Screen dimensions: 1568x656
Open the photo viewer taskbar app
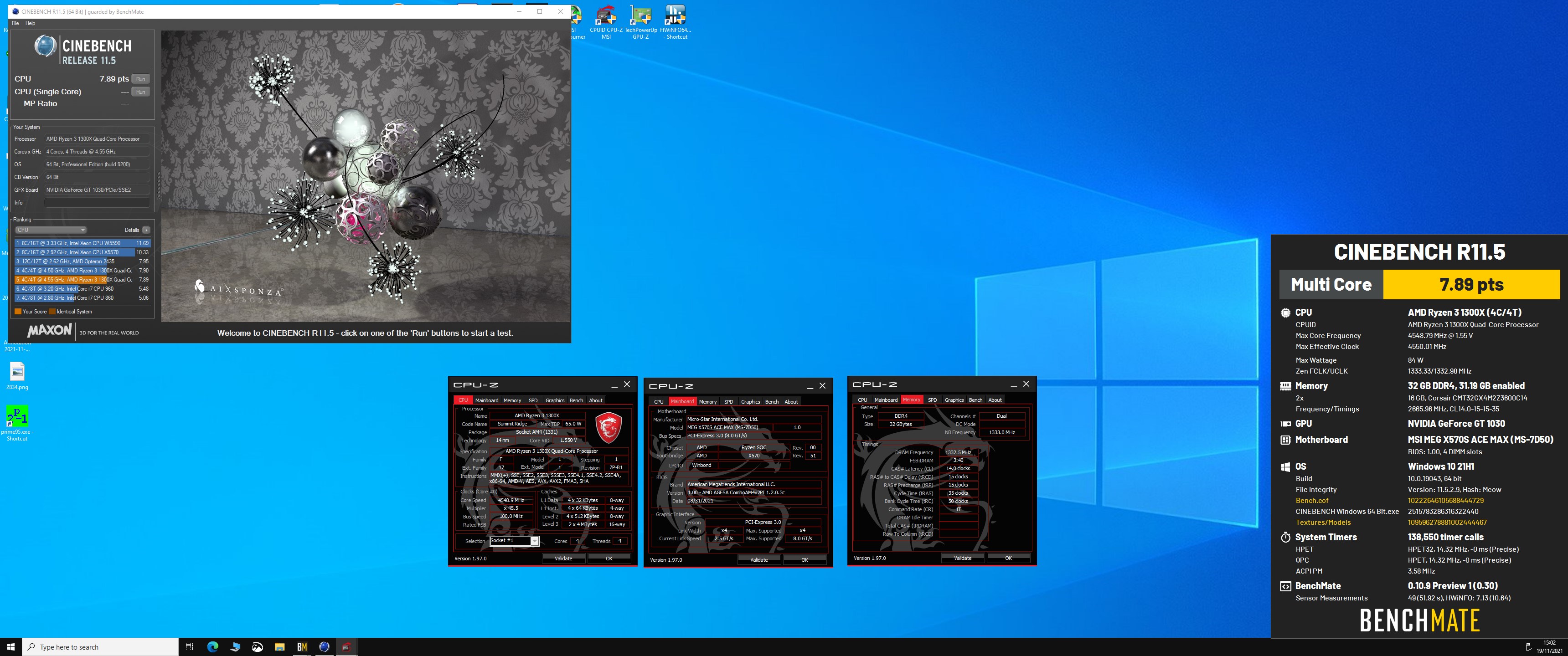point(258,647)
